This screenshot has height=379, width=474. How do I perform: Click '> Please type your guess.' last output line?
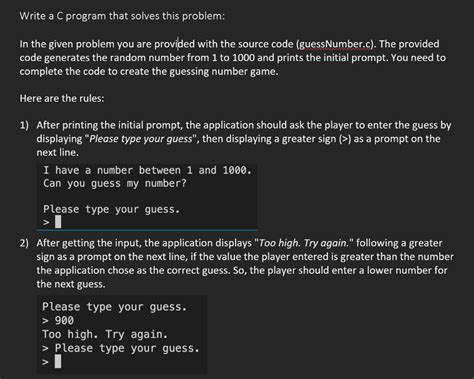[x=121, y=348]
